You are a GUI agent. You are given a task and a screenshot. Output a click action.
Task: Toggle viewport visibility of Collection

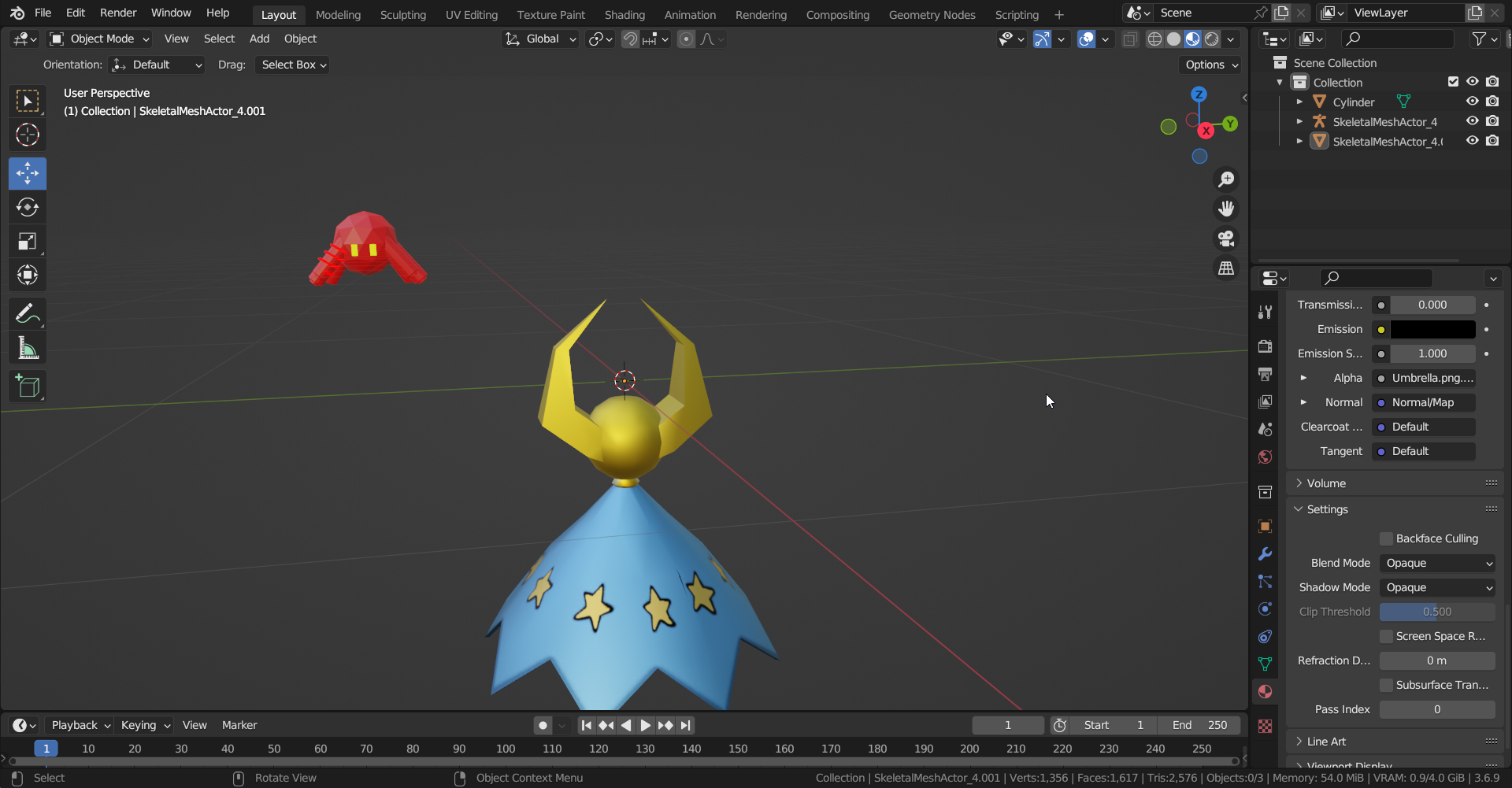pyautogui.click(x=1472, y=82)
